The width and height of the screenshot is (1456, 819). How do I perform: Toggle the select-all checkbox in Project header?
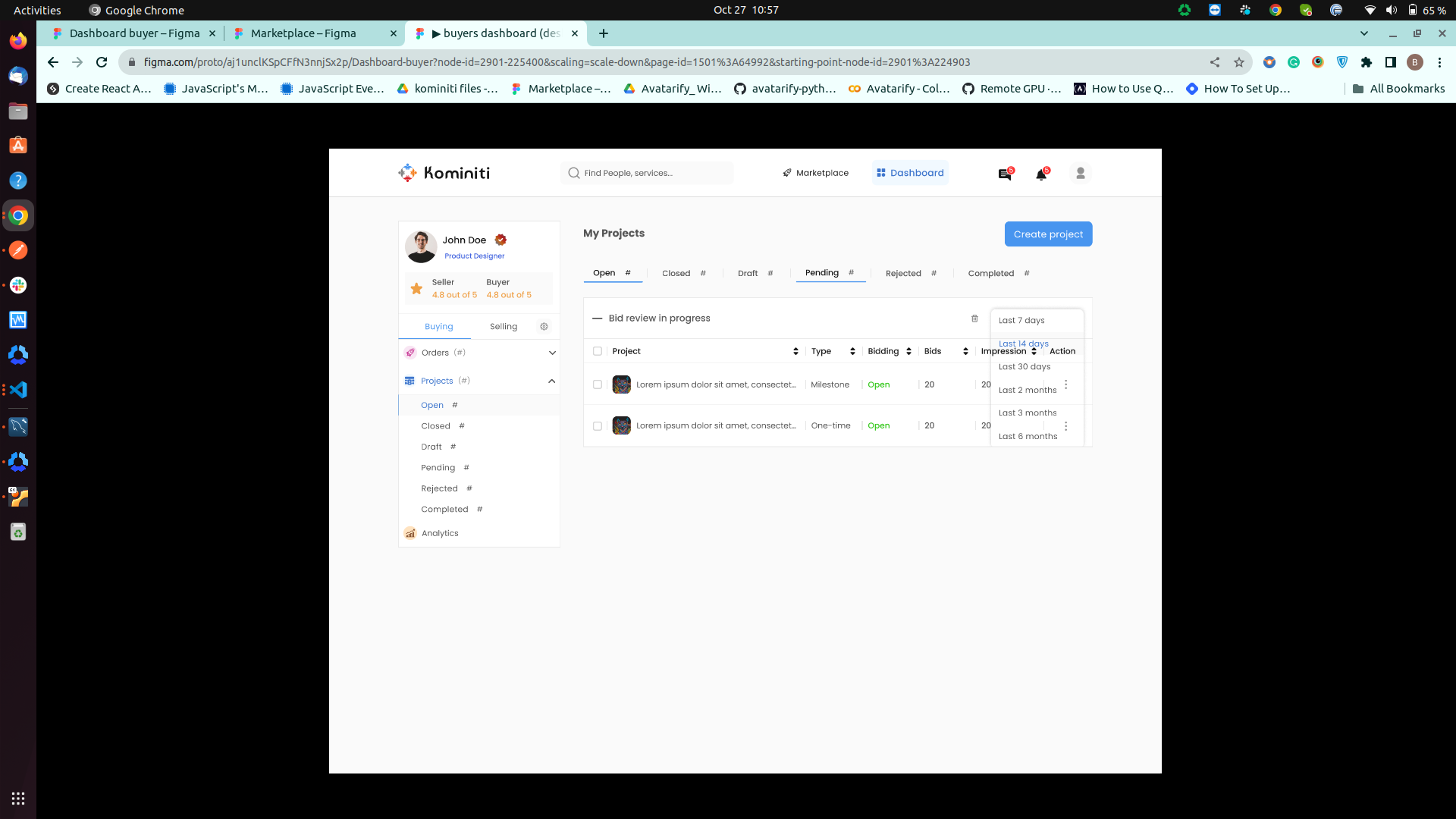pyautogui.click(x=598, y=351)
